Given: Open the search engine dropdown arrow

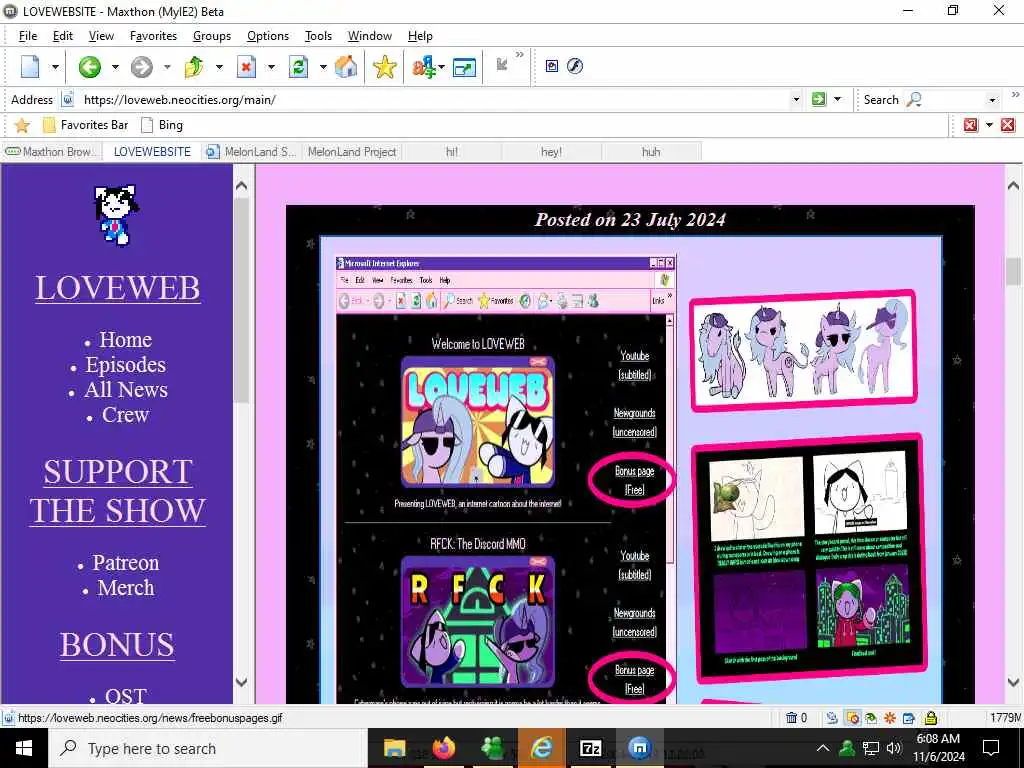Looking at the screenshot, I should click(993, 100).
